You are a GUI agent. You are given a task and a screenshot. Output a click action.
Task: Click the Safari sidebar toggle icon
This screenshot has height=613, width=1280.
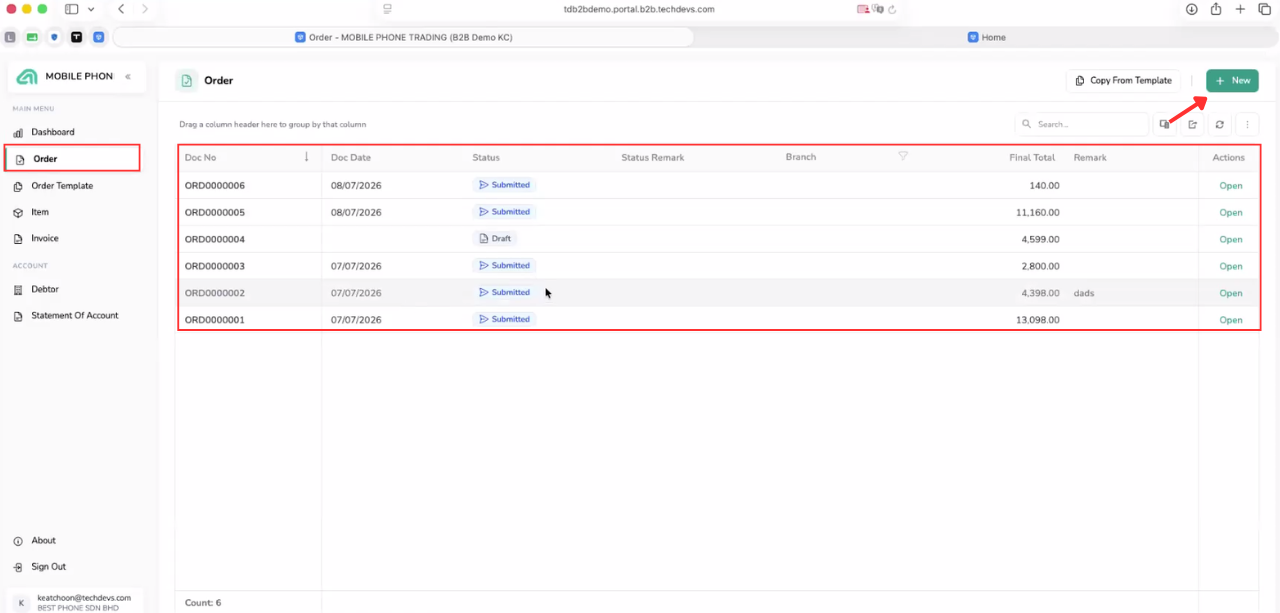point(72,9)
